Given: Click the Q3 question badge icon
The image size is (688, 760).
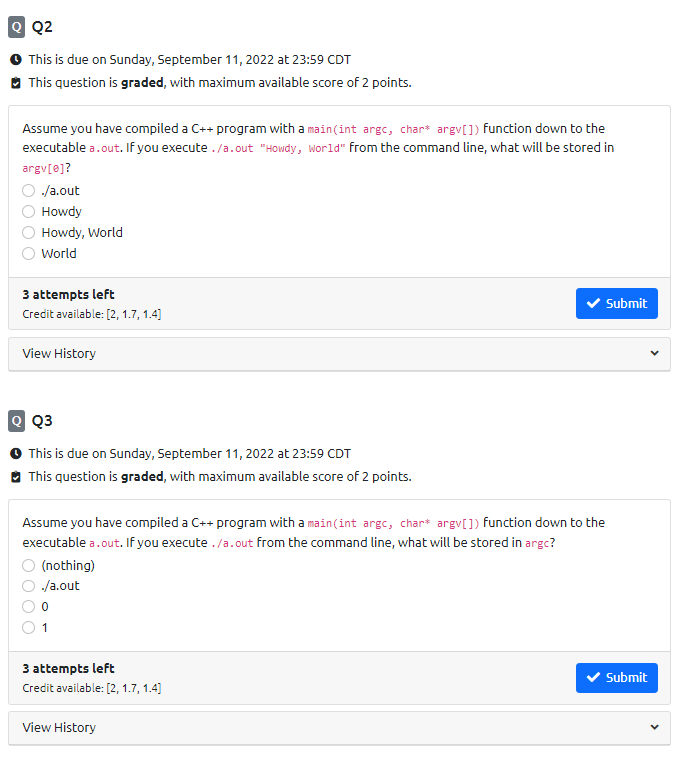Looking at the screenshot, I should pos(16,421).
